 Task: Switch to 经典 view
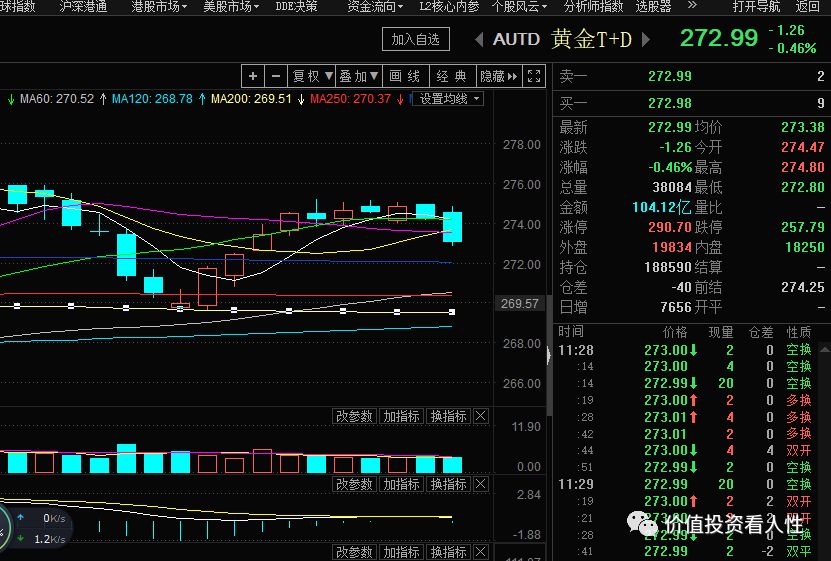pyautogui.click(x=452, y=76)
